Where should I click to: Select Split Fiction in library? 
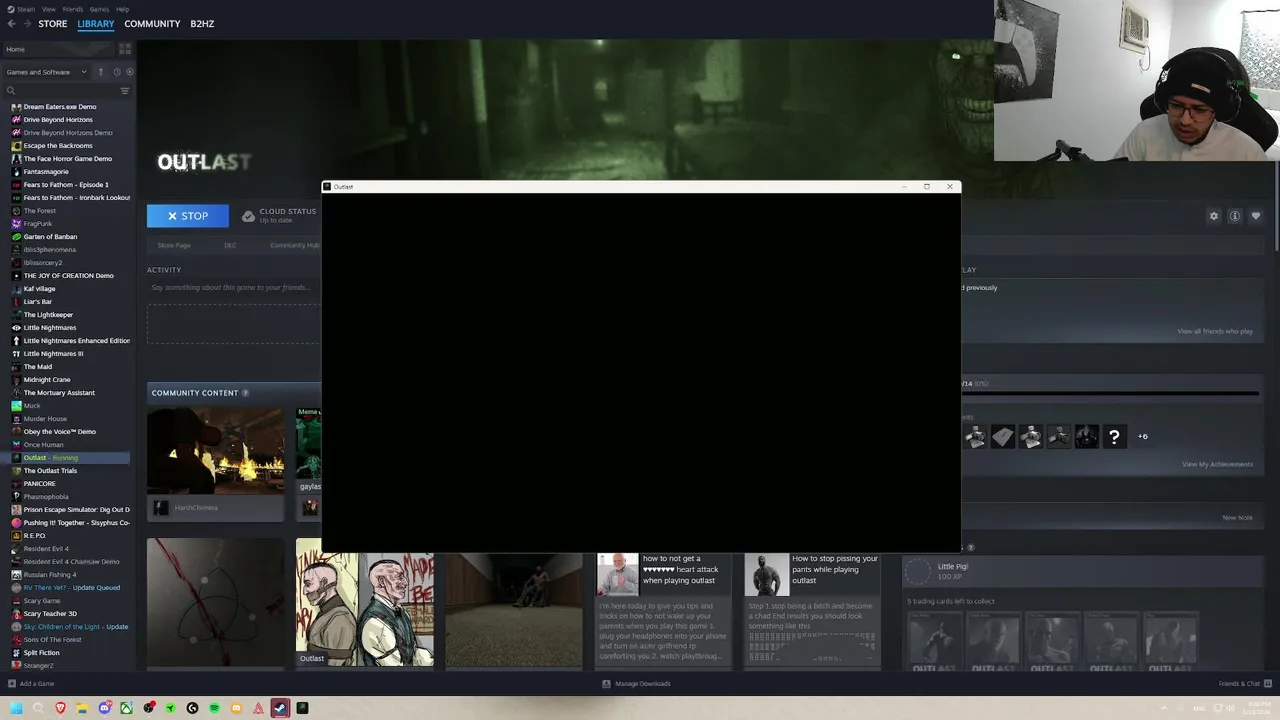click(42, 653)
